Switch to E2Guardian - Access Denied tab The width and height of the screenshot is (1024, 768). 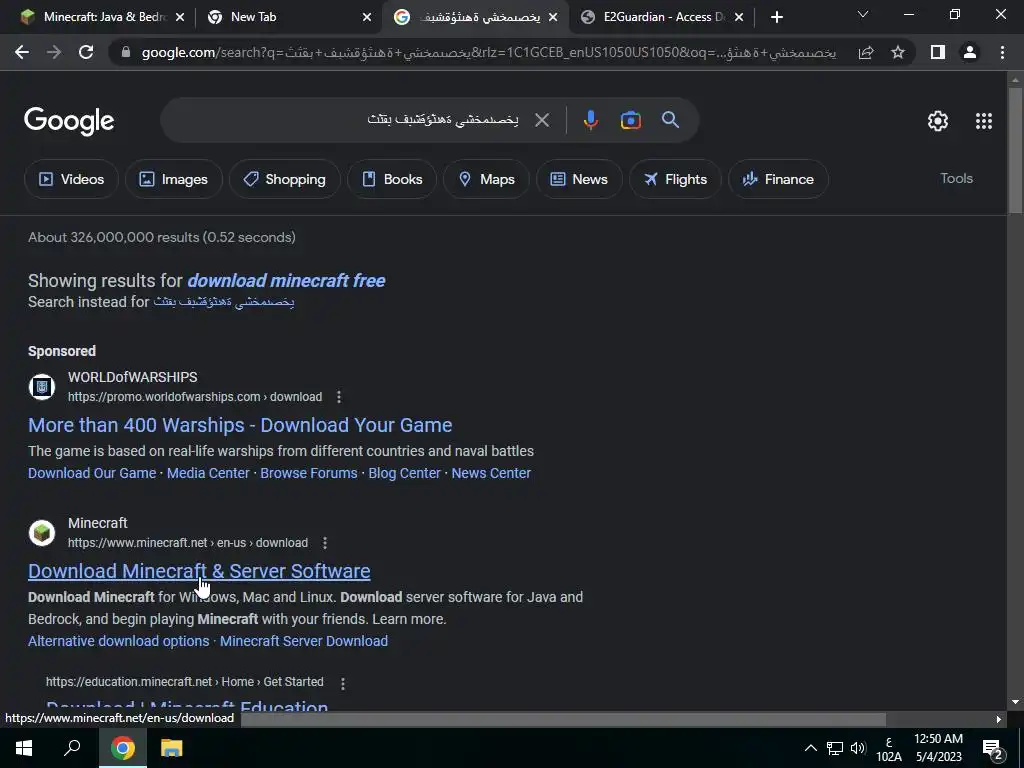tap(662, 17)
